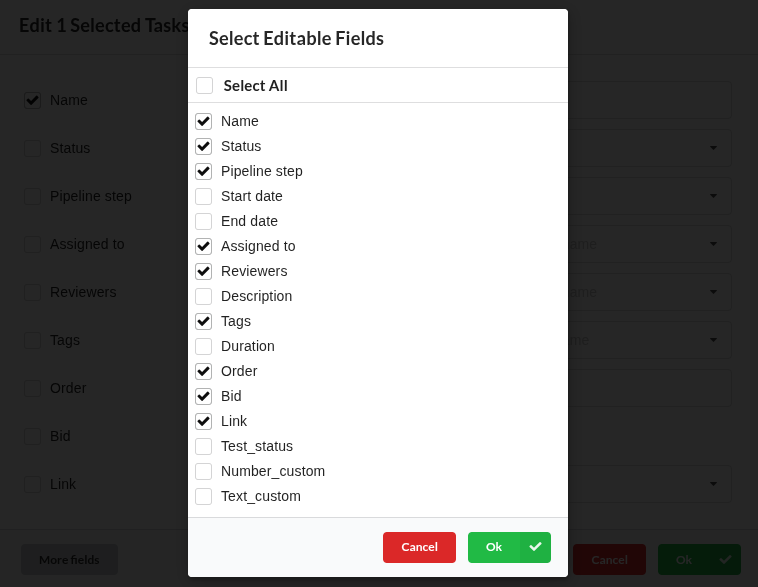
Task: Disable the Pipeline step checkbox
Action: [x=204, y=171]
